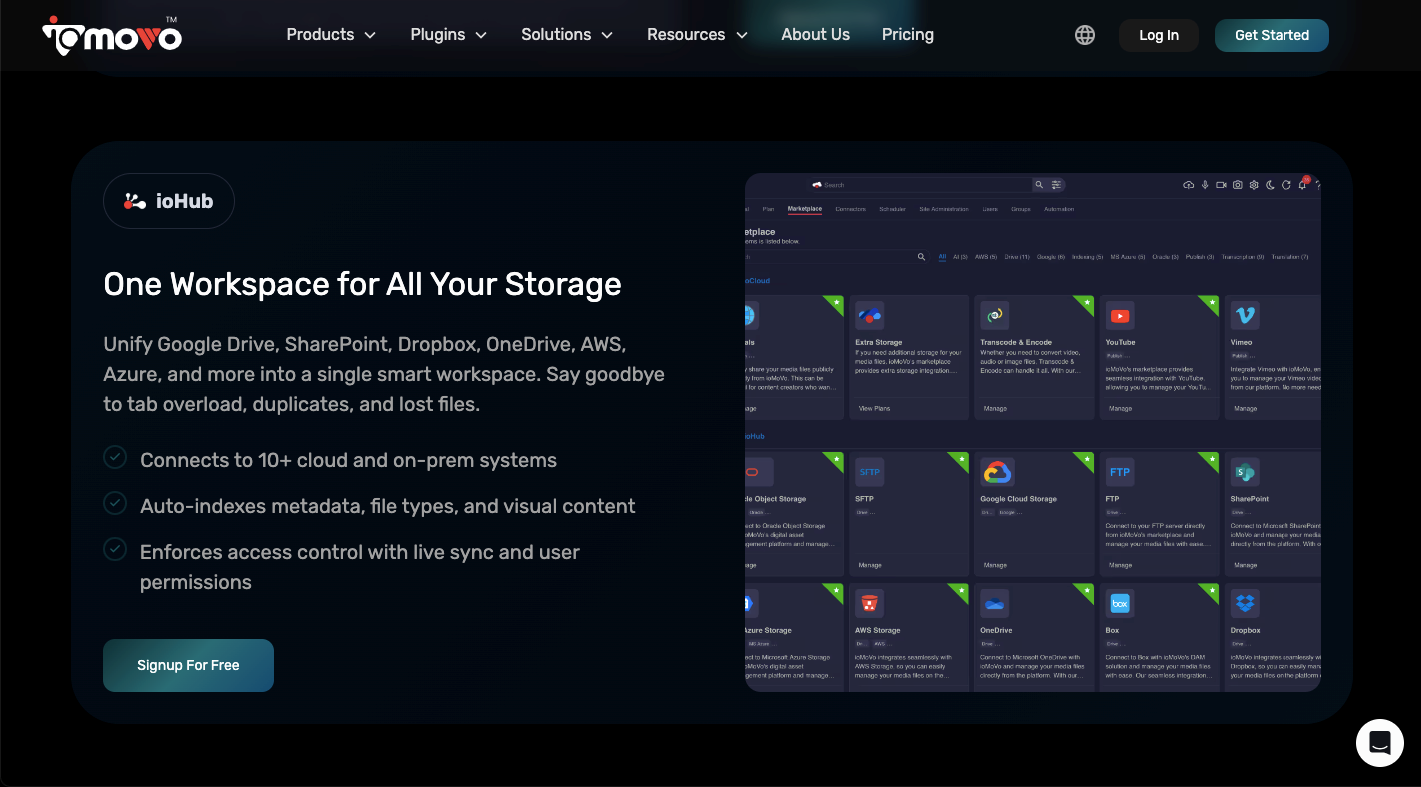Image resolution: width=1421 pixels, height=787 pixels.
Task: Filter marketplace by Drive (11)
Action: click(1018, 257)
